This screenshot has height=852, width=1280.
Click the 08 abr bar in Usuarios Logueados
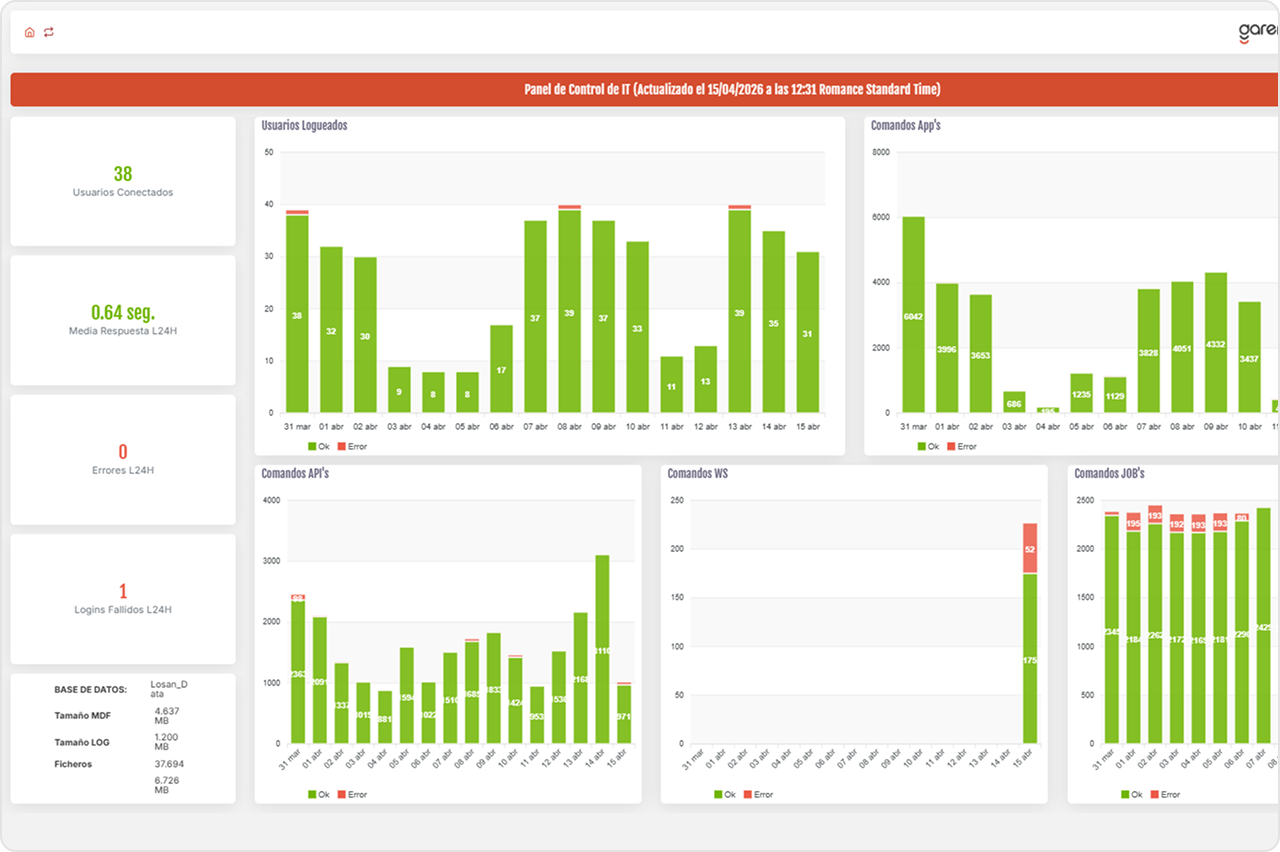click(x=569, y=310)
